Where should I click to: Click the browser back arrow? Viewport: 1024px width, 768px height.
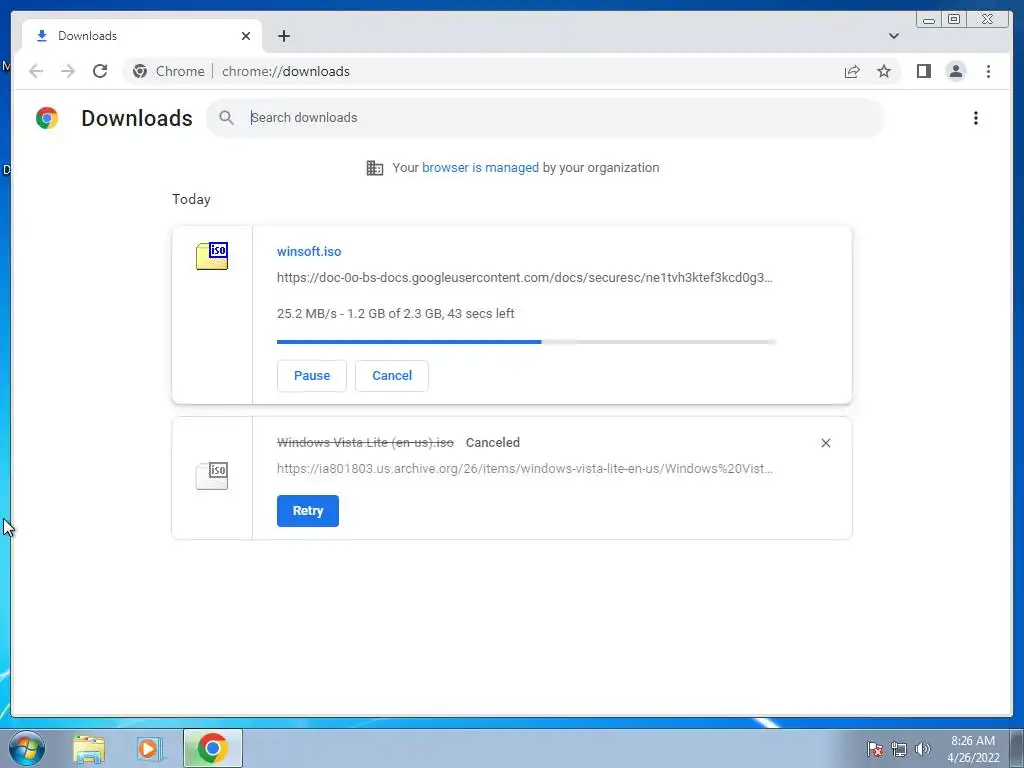(x=36, y=71)
